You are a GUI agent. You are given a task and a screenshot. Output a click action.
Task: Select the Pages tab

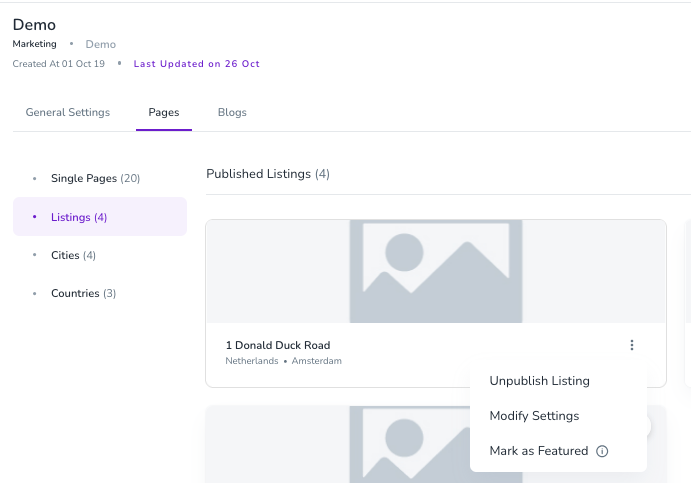(164, 112)
